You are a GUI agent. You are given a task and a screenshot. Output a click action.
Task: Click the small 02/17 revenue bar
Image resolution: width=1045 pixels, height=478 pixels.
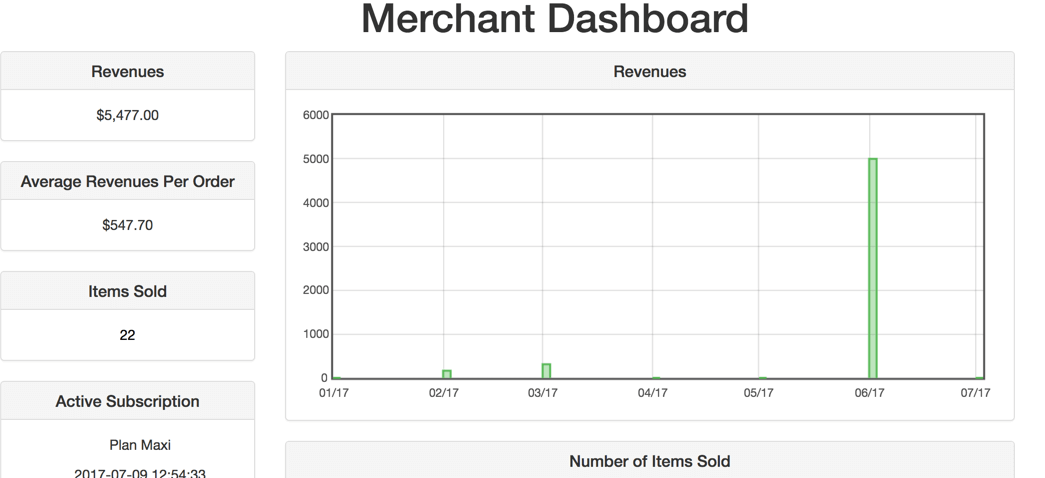(447, 374)
